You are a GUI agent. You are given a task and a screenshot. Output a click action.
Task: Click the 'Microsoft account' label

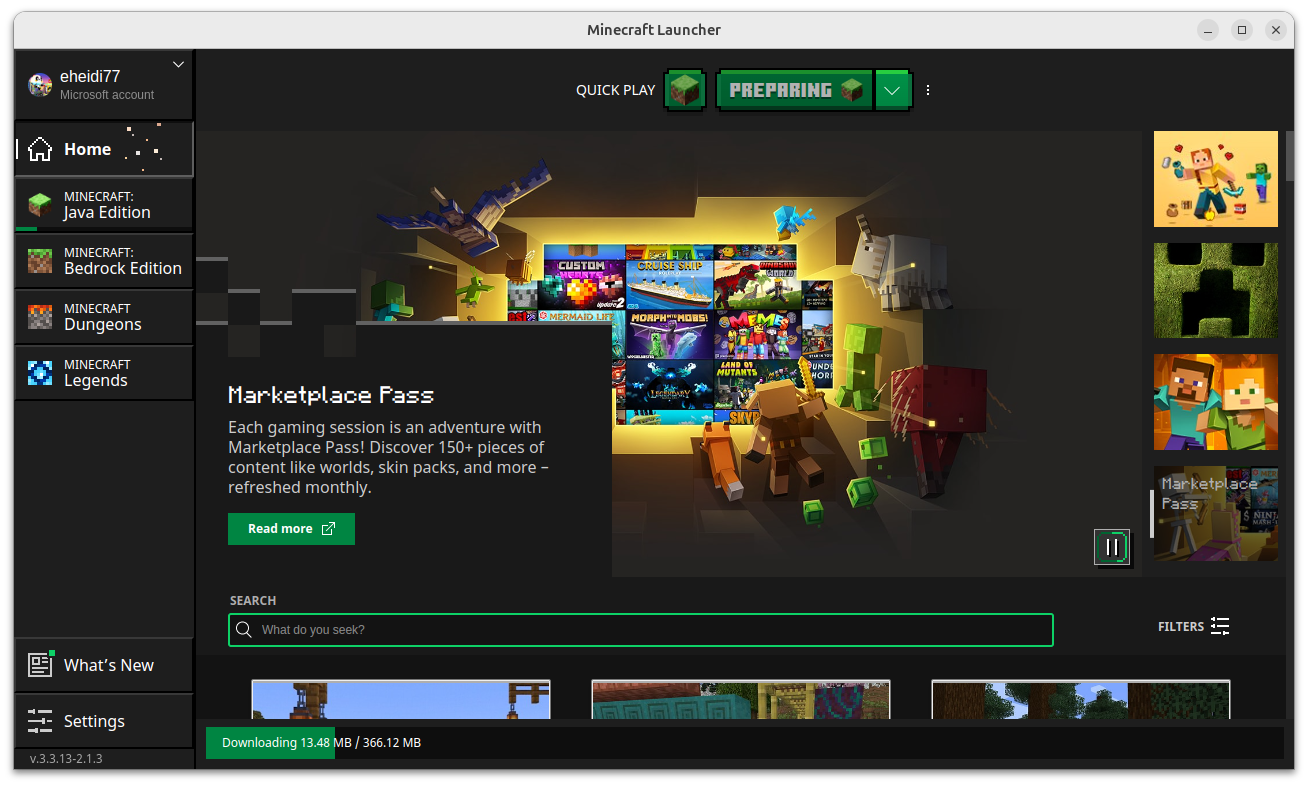[107, 95]
